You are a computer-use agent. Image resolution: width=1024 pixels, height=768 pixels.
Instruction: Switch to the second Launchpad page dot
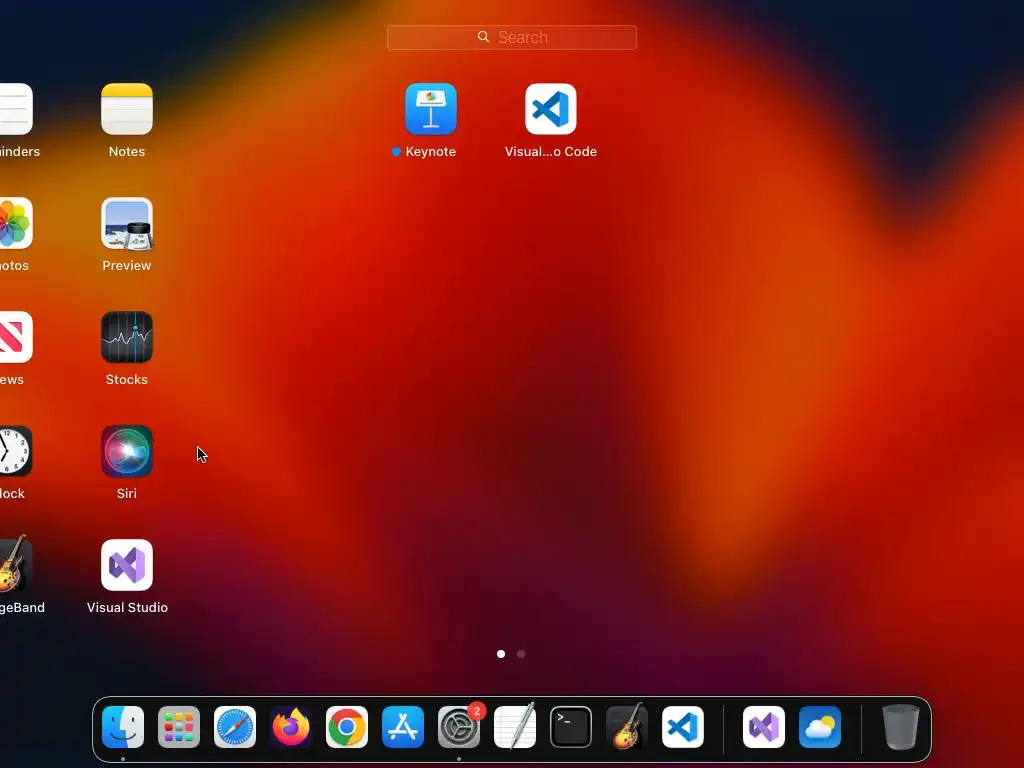pyautogui.click(x=521, y=654)
